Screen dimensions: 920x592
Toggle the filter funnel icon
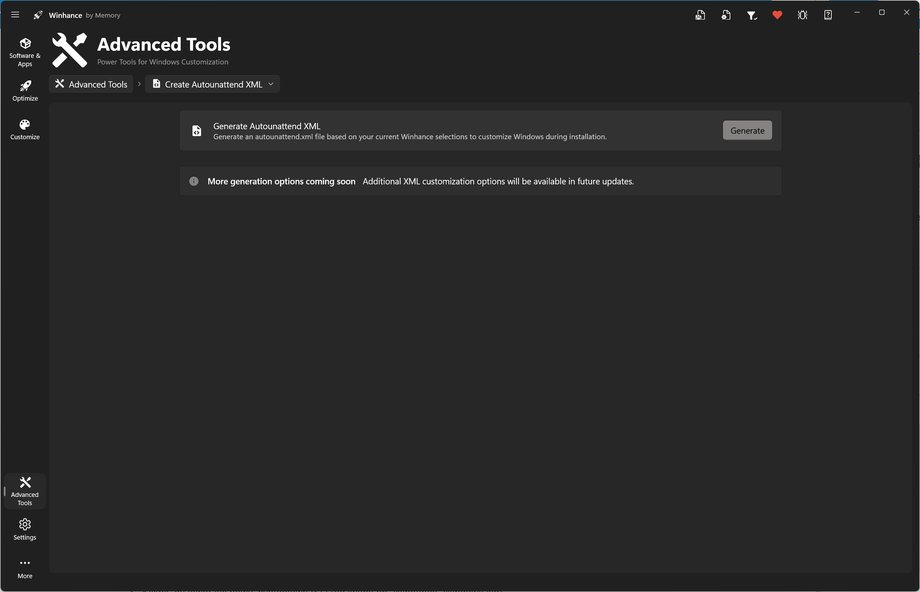tap(752, 15)
